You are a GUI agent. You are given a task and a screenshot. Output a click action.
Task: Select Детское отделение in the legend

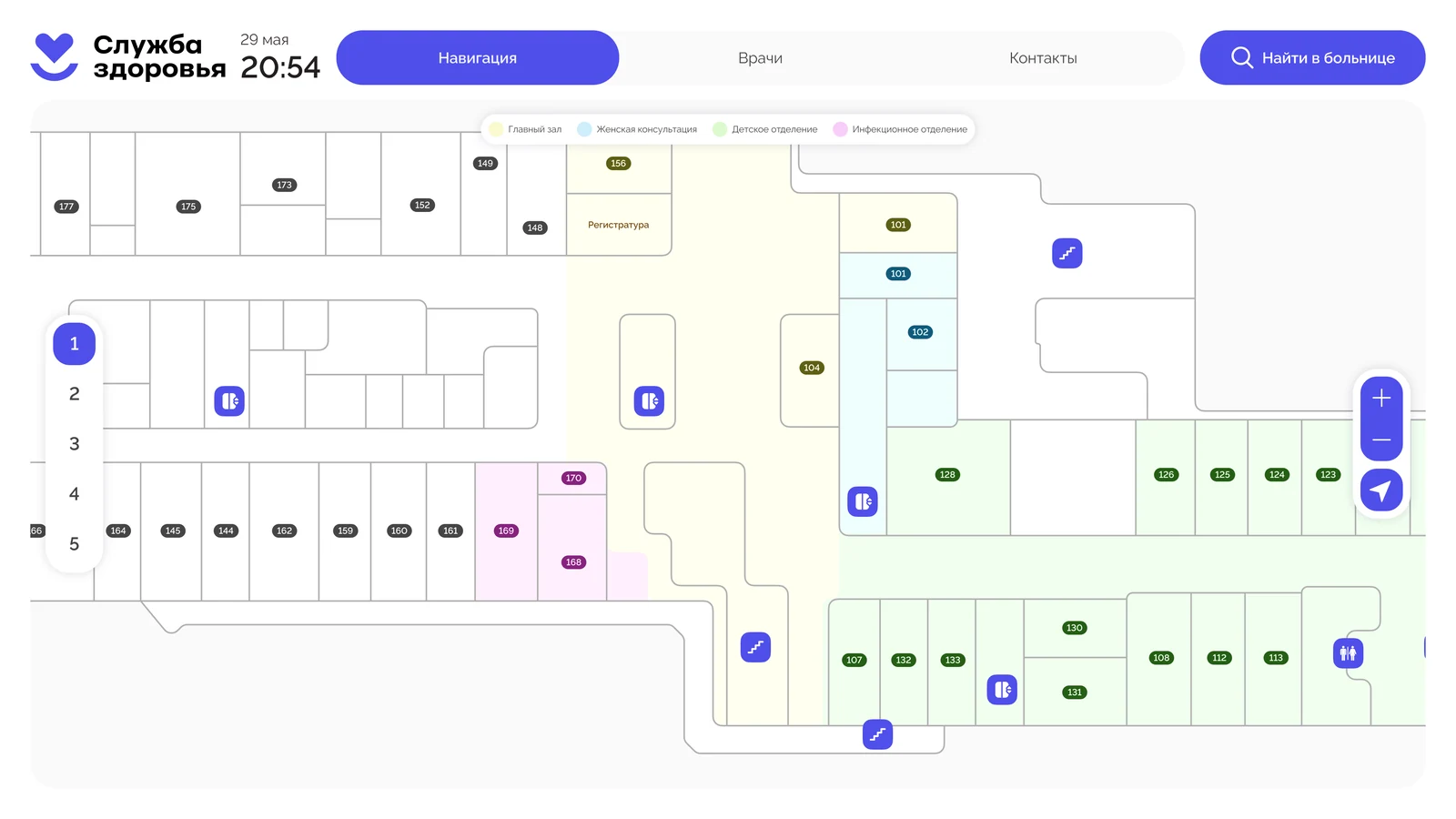[765, 129]
